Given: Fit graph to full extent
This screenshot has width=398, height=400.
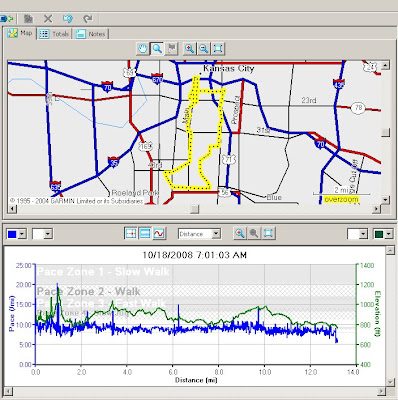Looking at the screenshot, I should [x=268, y=234].
